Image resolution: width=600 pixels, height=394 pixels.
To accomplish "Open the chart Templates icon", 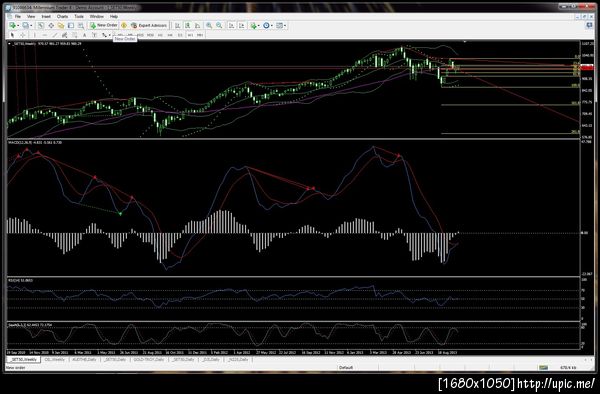I will click(279, 25).
